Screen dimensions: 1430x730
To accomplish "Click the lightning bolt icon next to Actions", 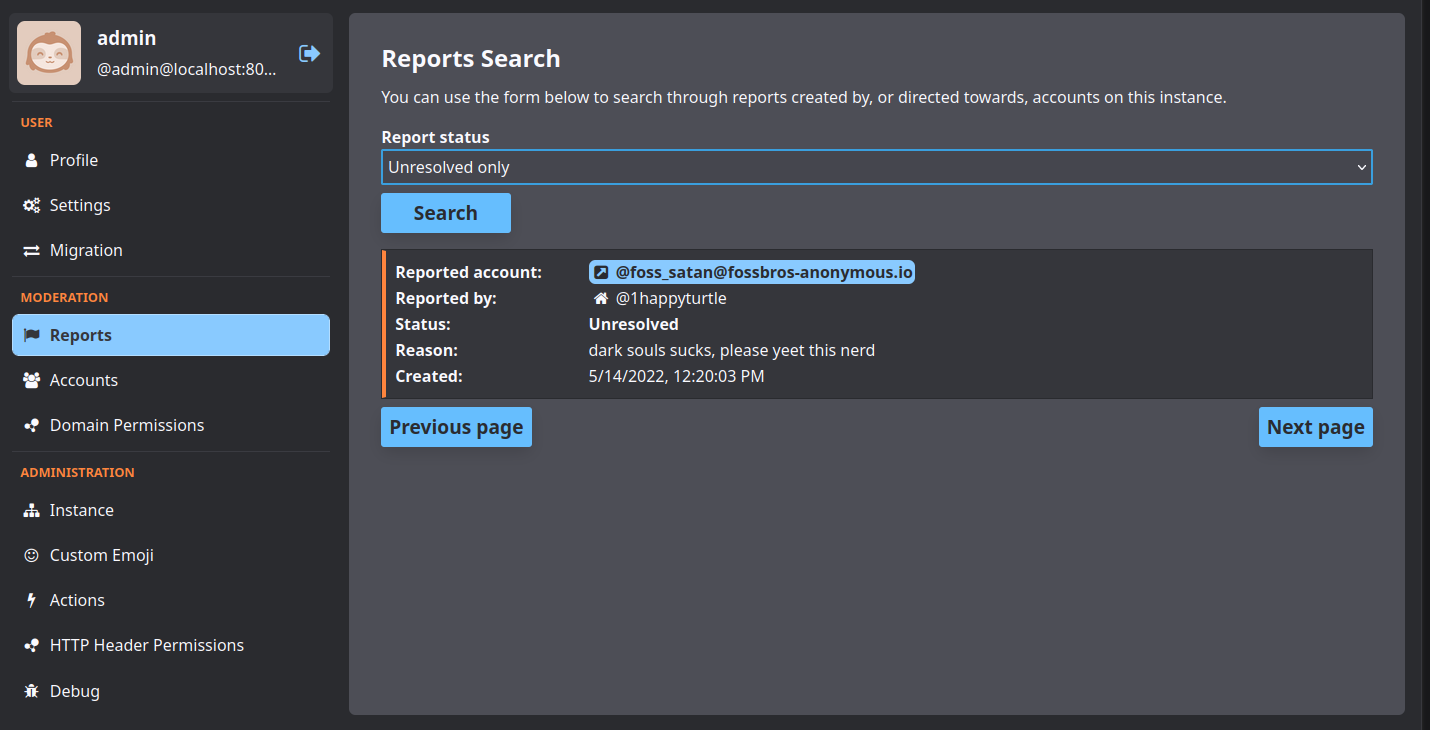I will tap(30, 600).
